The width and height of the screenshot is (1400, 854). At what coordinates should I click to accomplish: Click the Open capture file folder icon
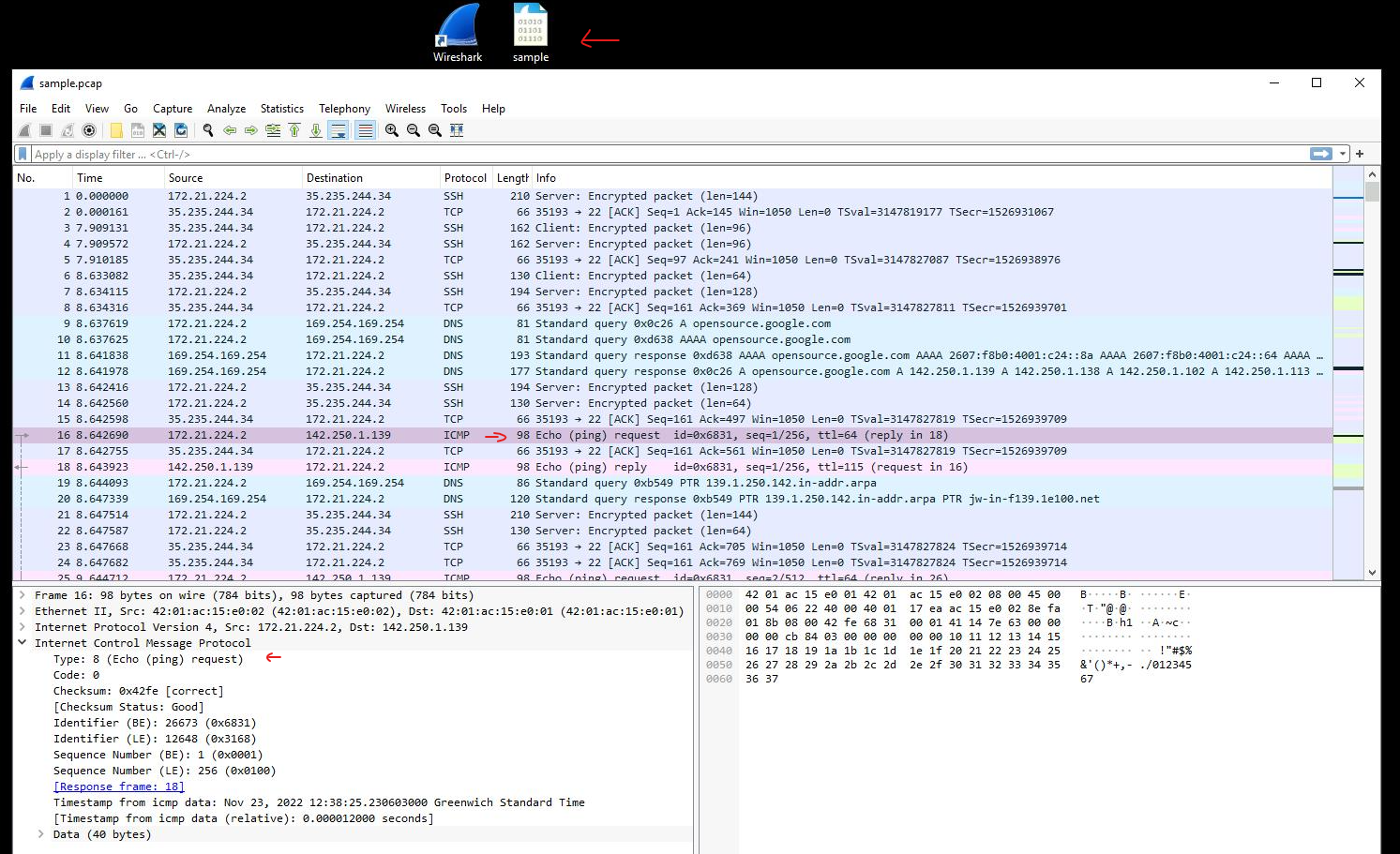tap(116, 130)
